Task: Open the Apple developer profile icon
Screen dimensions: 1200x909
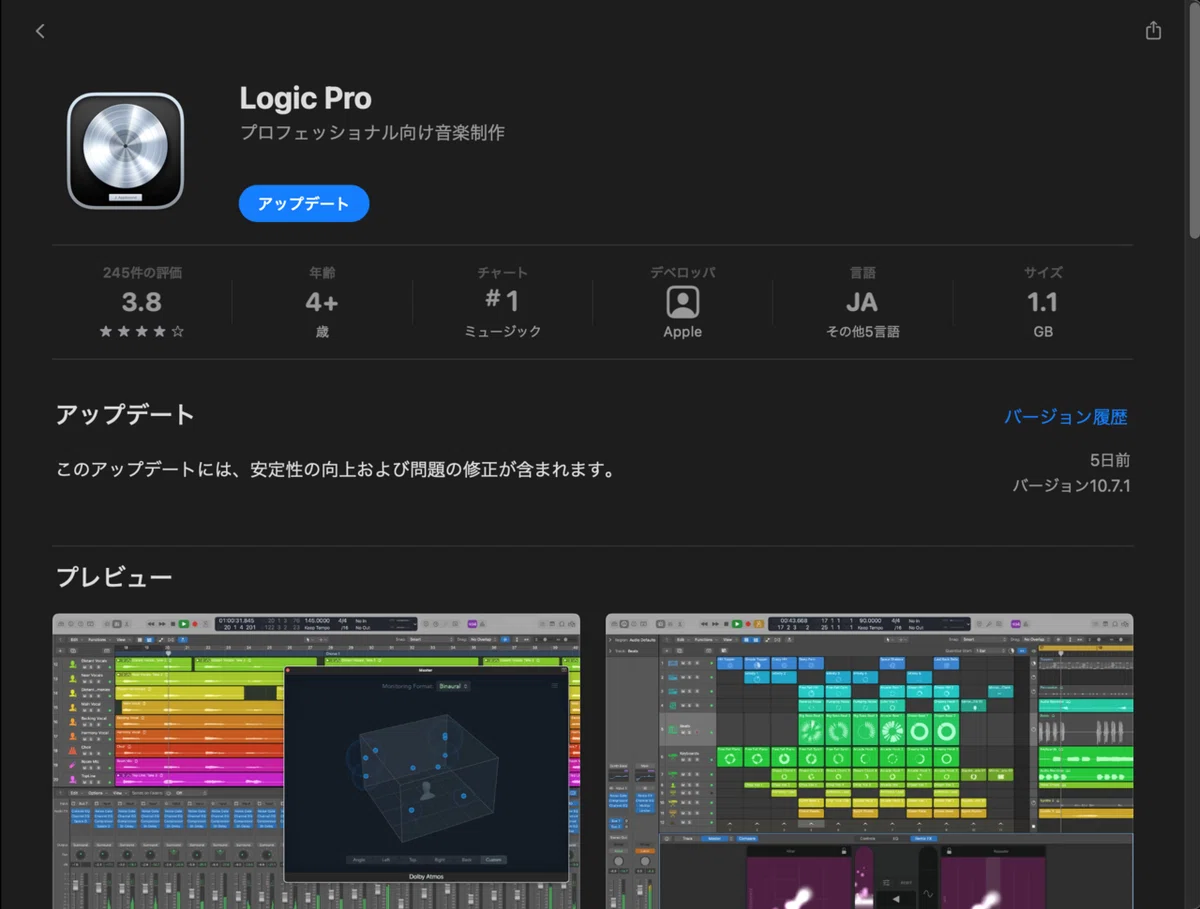Action: (683, 302)
